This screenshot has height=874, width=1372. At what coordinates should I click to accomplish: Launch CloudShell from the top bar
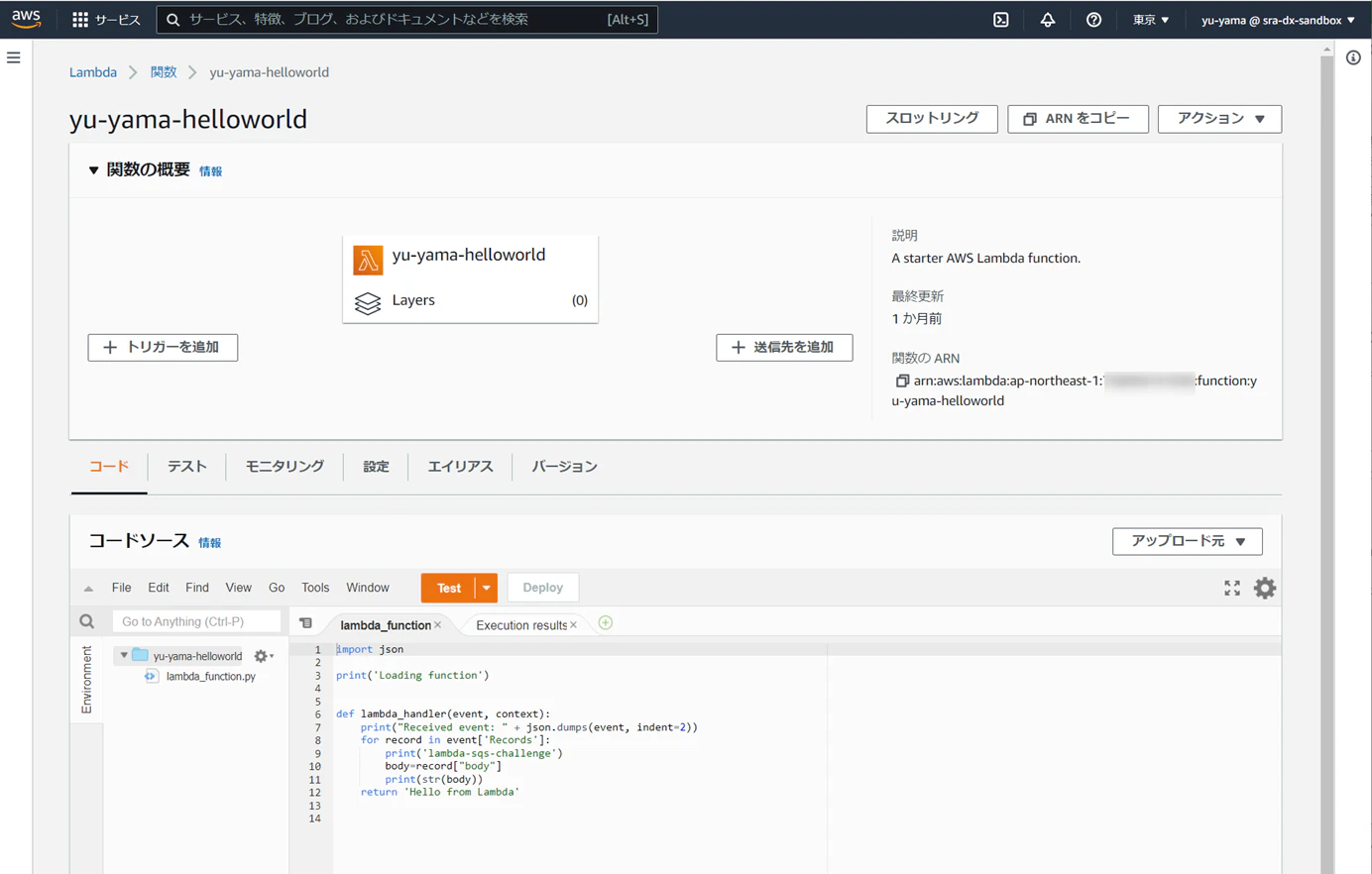tap(1001, 20)
